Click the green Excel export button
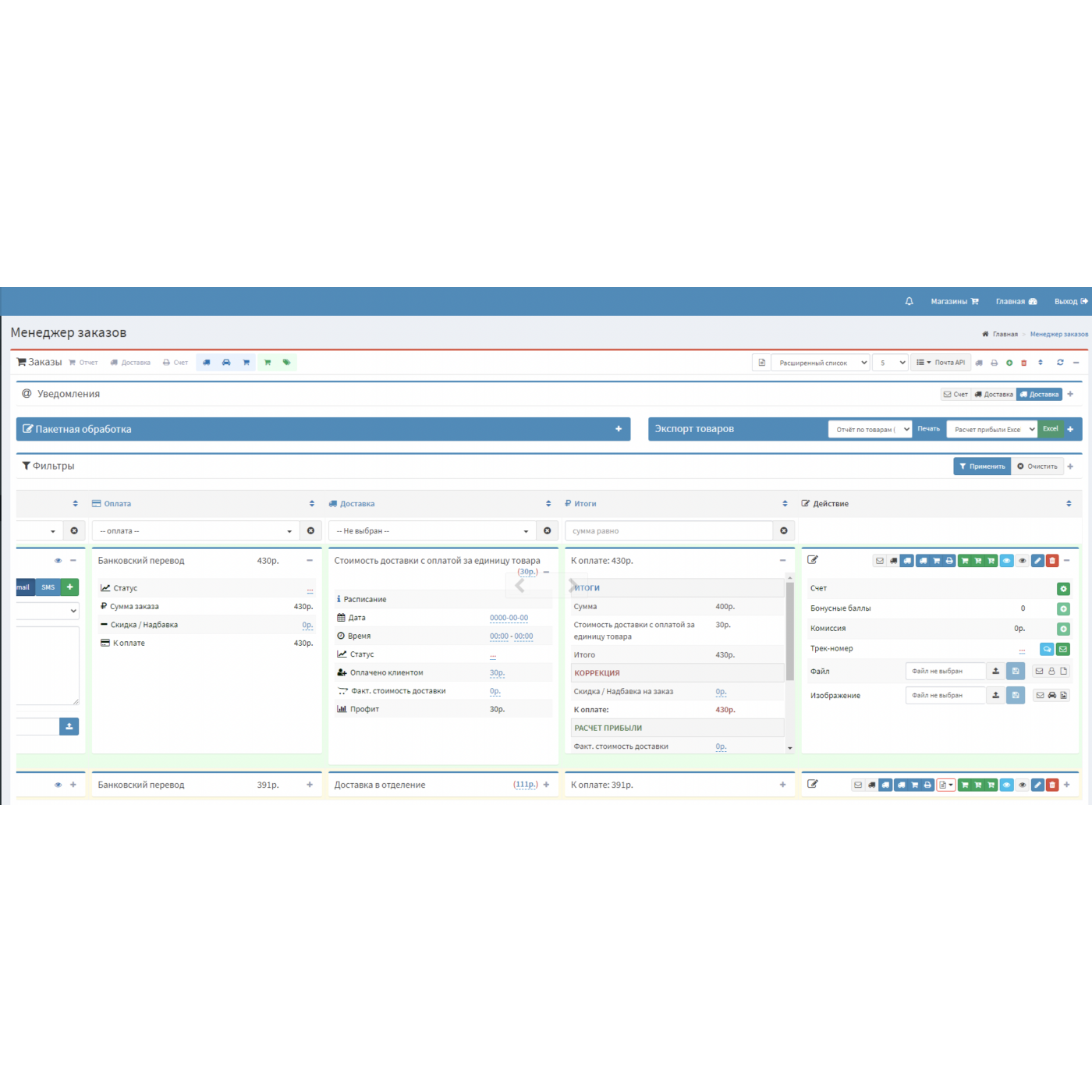The height and width of the screenshot is (1092, 1092). pos(1051,429)
